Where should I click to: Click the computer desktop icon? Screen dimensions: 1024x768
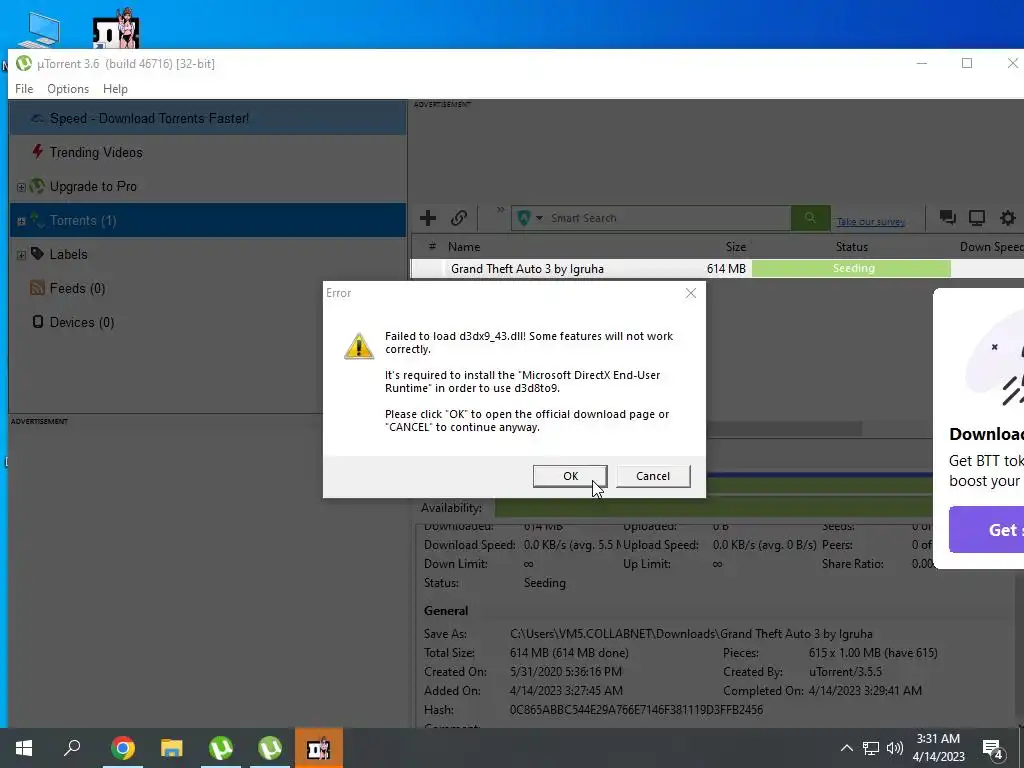tap(39, 30)
